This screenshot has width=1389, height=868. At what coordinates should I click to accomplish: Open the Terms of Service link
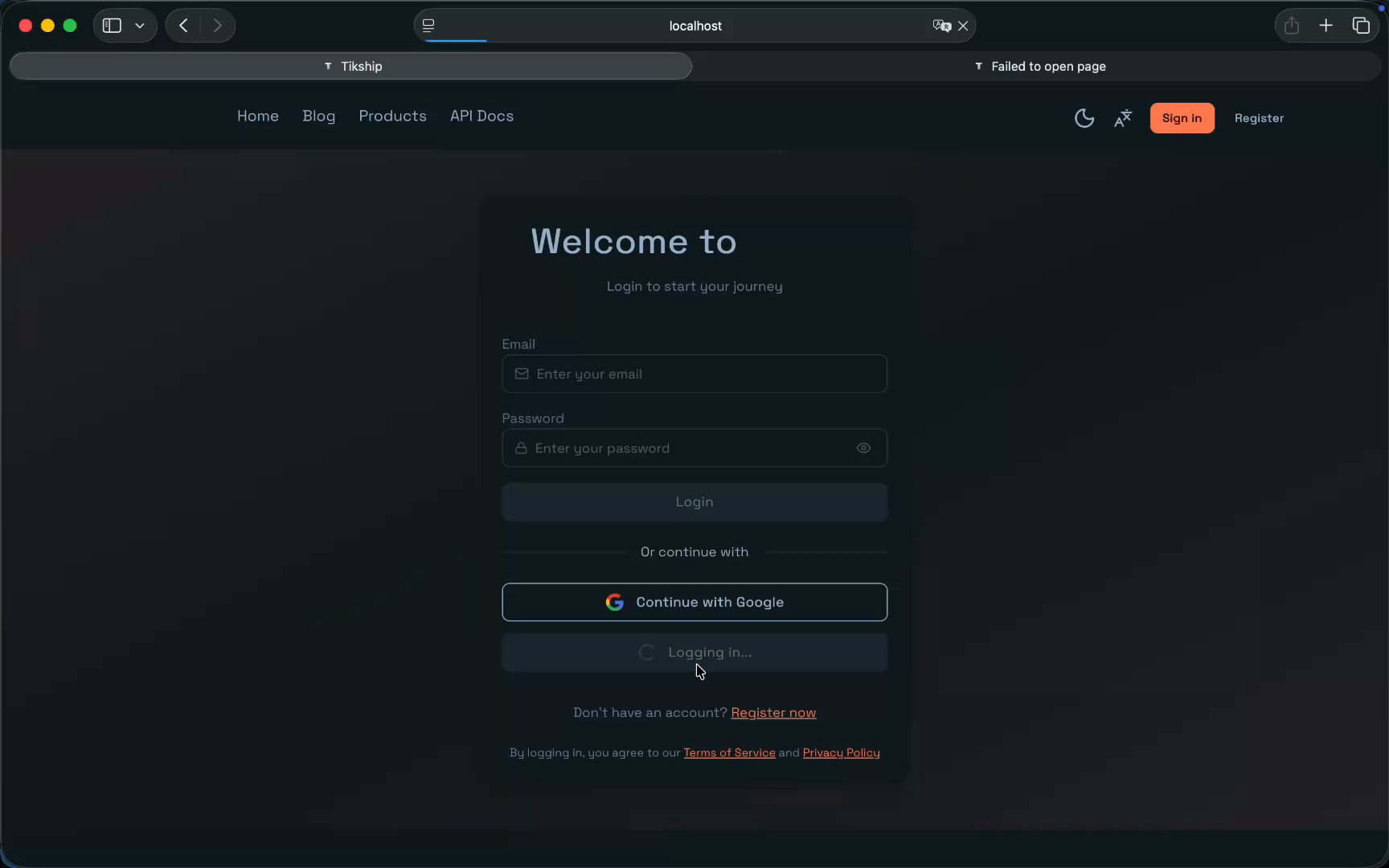pos(729,753)
